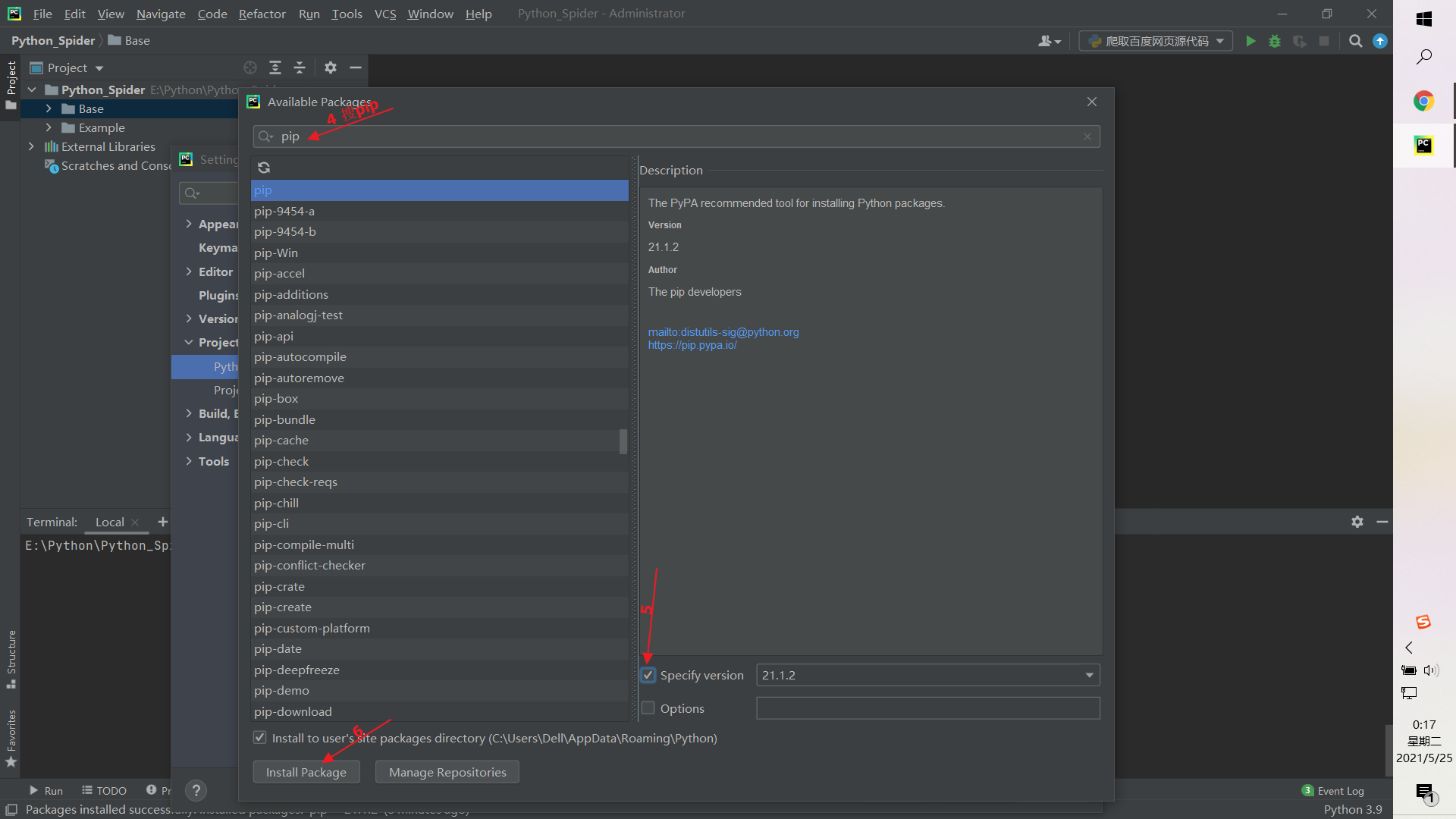The height and width of the screenshot is (819, 1456).
Task: Open the Refactor menu
Action: (x=262, y=14)
